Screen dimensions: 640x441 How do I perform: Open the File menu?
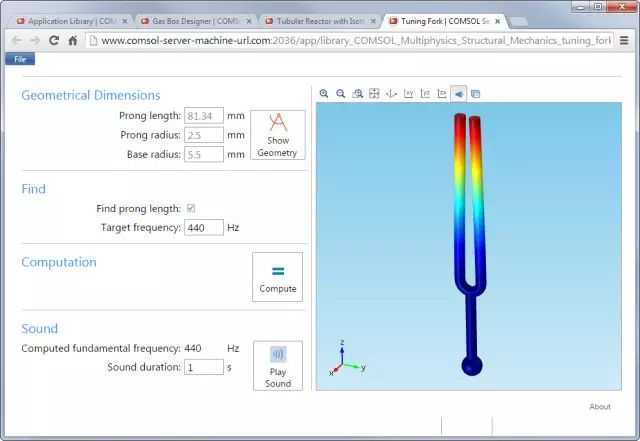(x=20, y=59)
